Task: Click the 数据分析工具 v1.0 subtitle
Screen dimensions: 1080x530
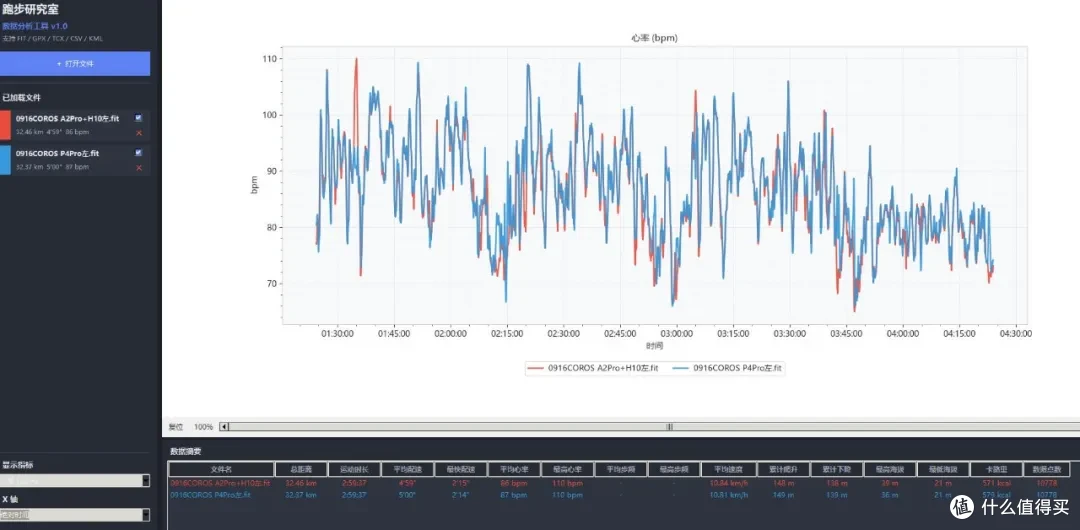Action: pyautogui.click(x=34, y=26)
